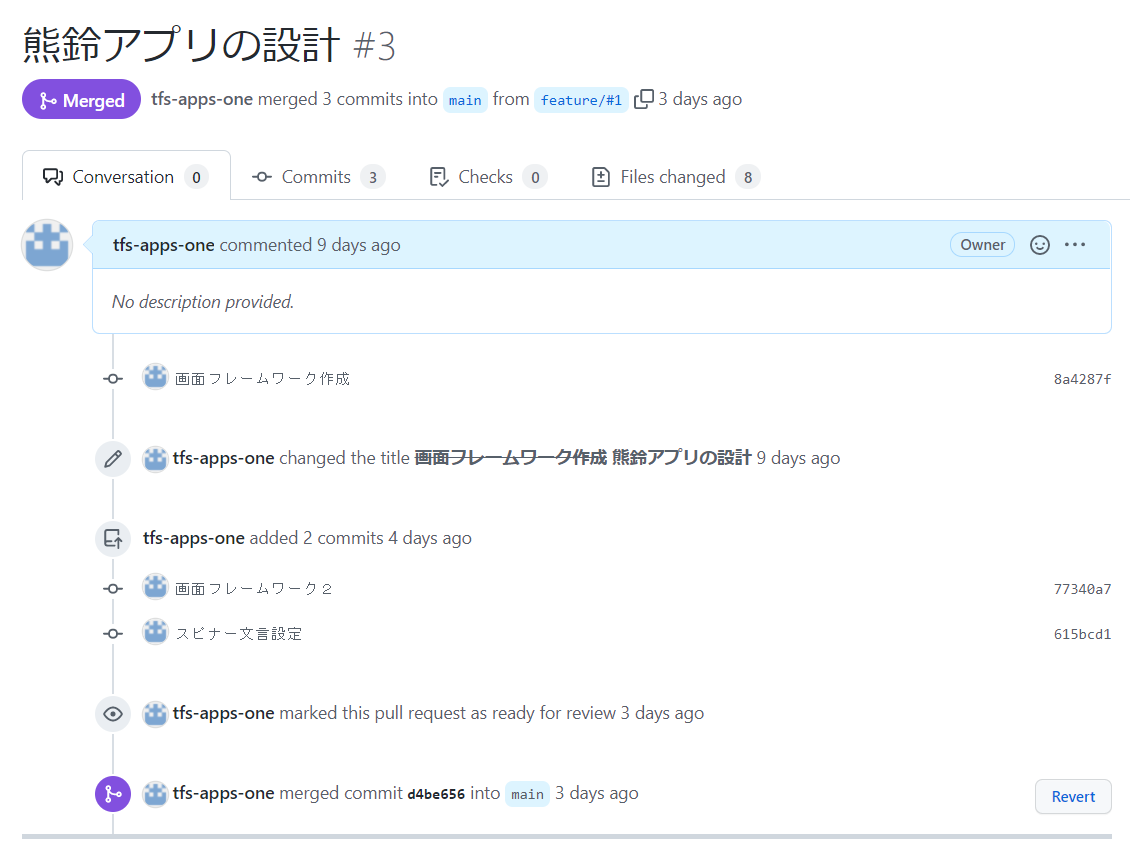Click the "3 days ago" merge timestamp in header
This screenshot has height=850, width=1130.
700,99
